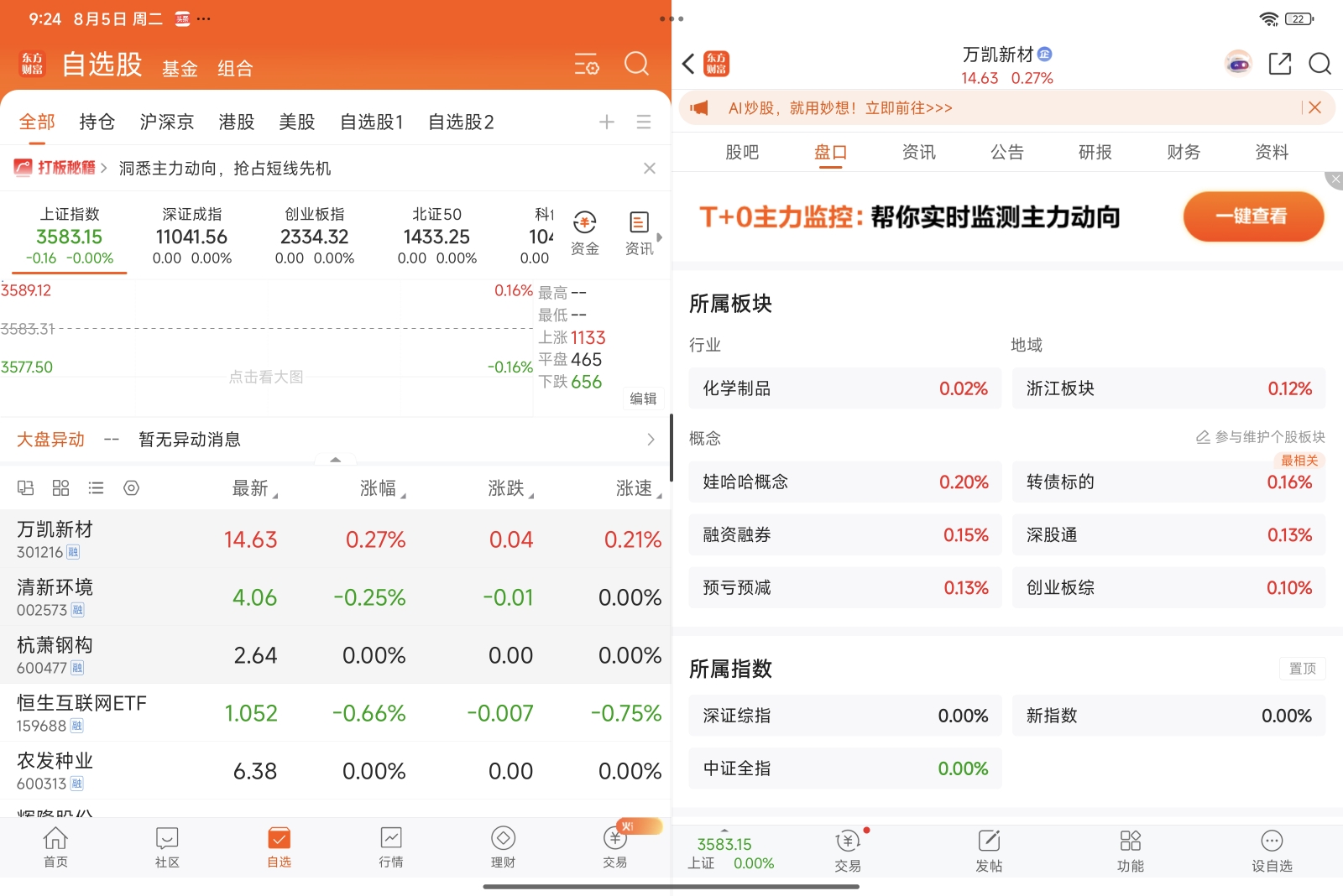1343x896 pixels.
Task: Tap the Eastmoney logo in right header
Action: point(717,64)
